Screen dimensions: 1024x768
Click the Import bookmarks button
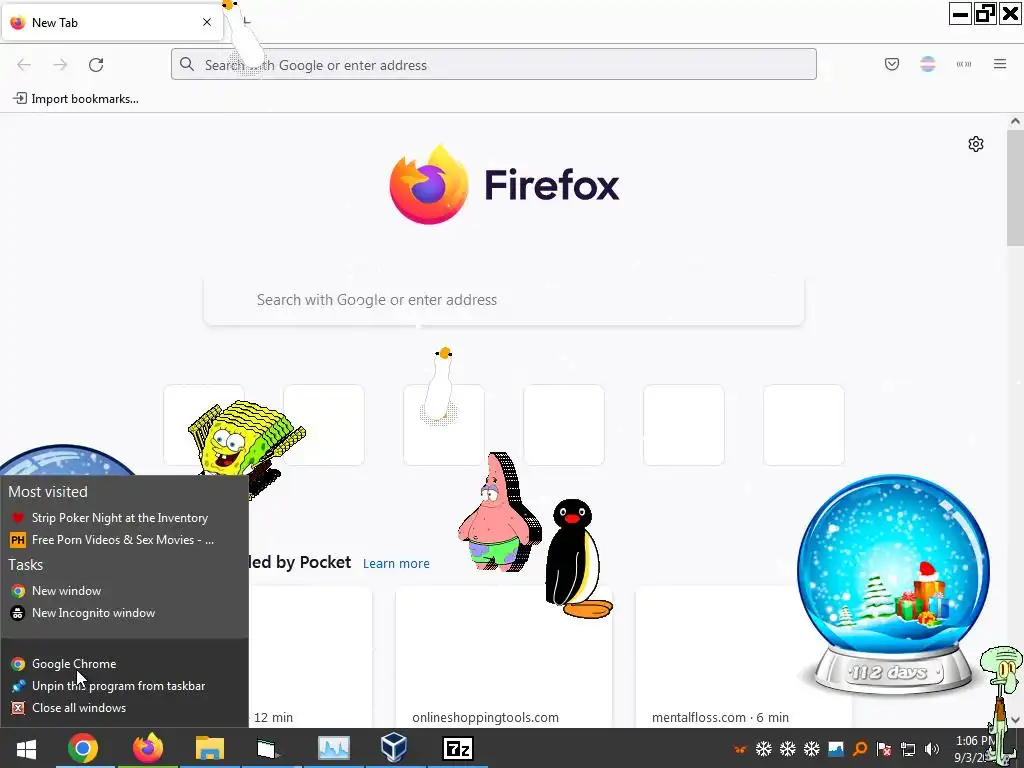pos(76,99)
